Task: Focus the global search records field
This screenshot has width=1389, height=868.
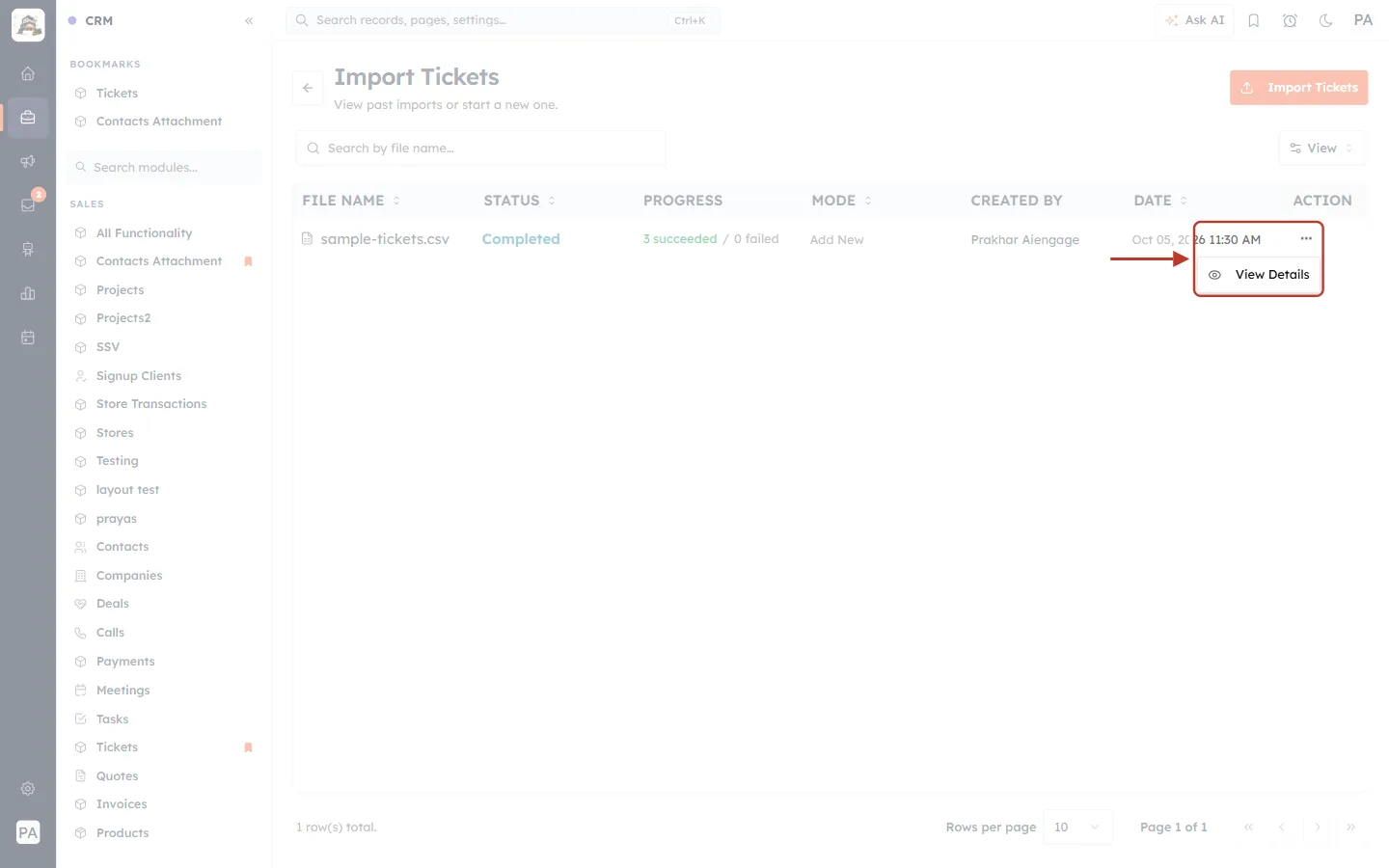Action: [x=503, y=20]
